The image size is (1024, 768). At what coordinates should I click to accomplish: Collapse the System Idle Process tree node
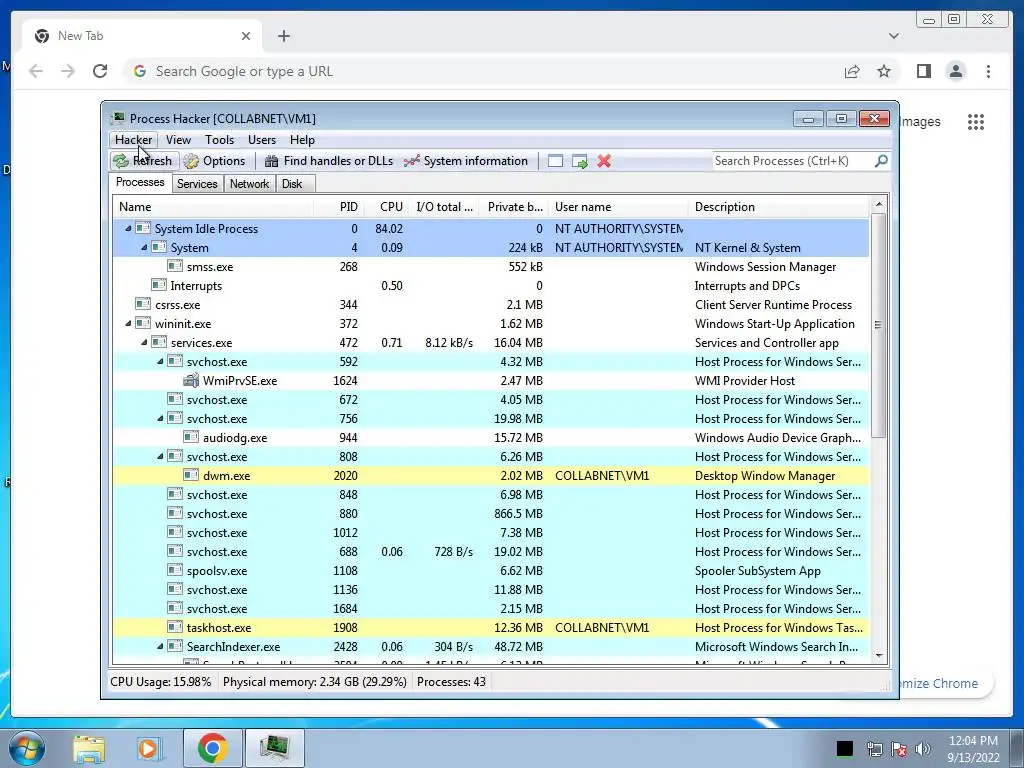(128, 228)
